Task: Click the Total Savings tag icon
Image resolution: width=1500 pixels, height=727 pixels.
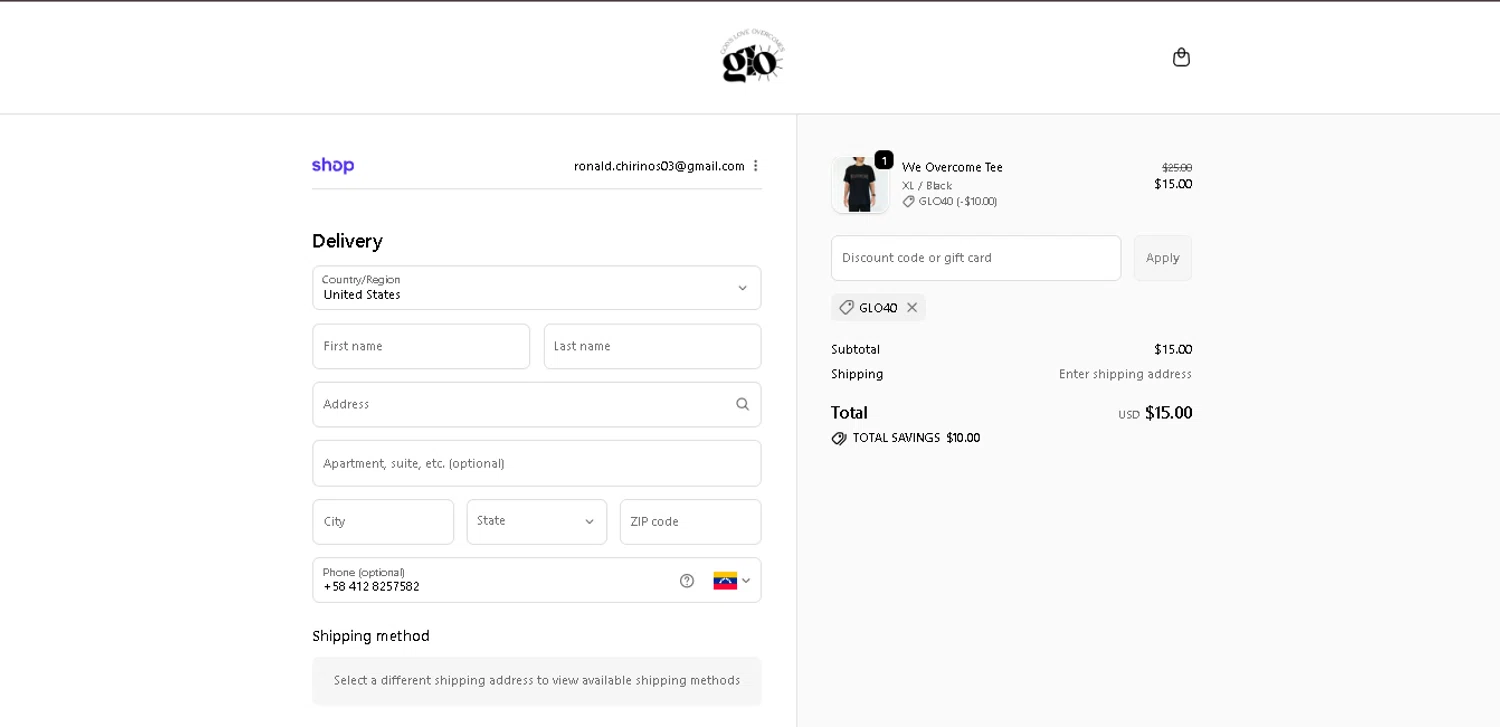Action: click(x=839, y=439)
